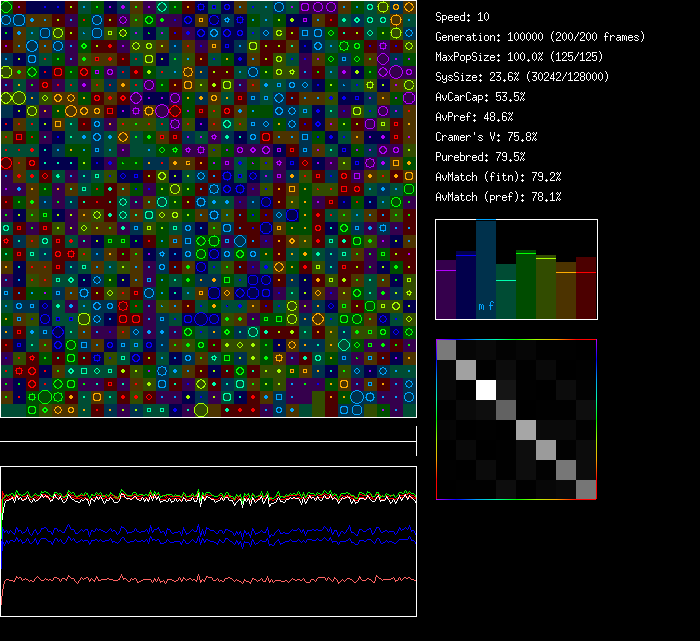This screenshot has height=641, width=700.
Task: Select the Purebred percentage label
Action: (480, 157)
